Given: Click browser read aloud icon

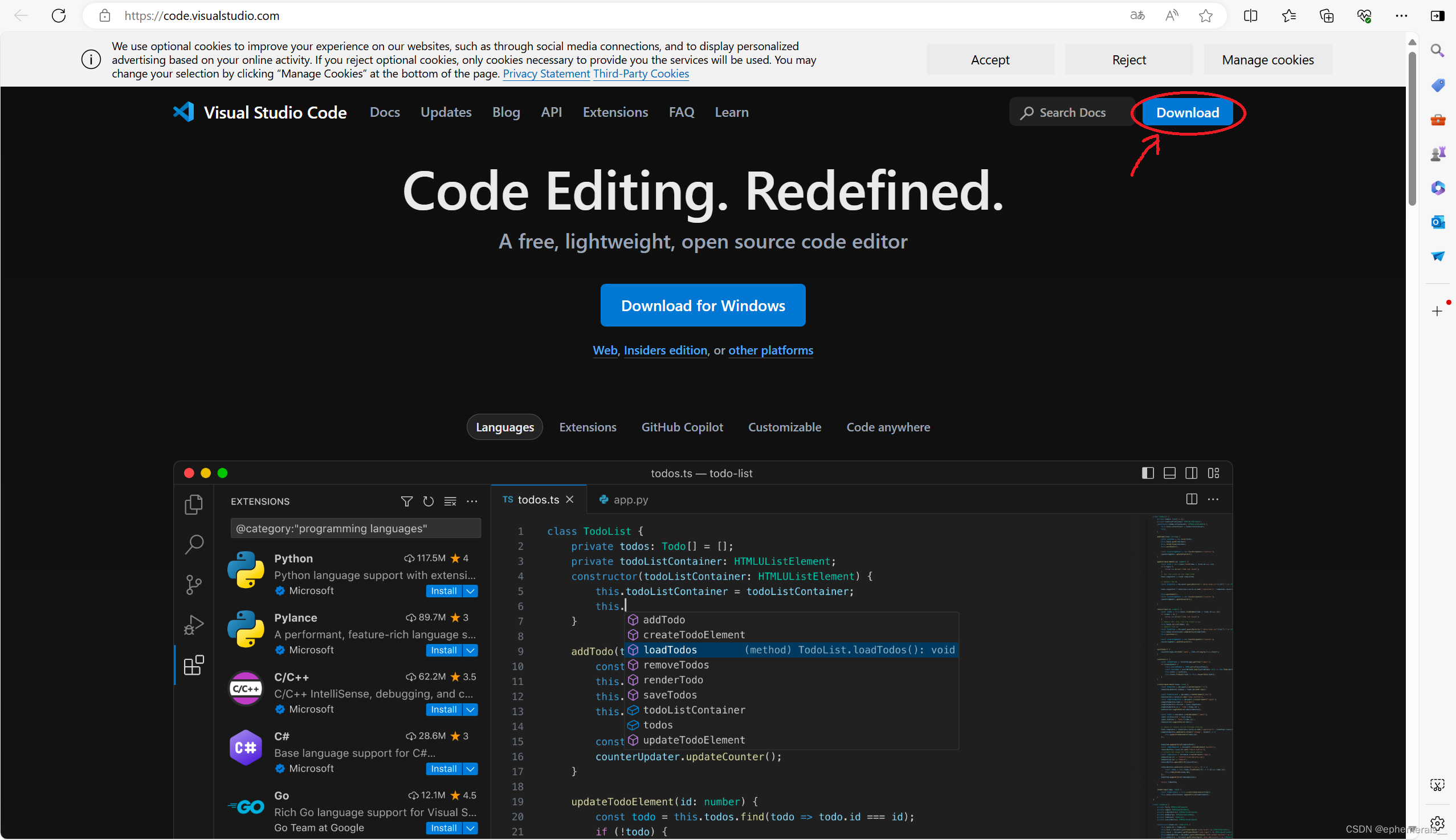Looking at the screenshot, I should pos(1171,15).
